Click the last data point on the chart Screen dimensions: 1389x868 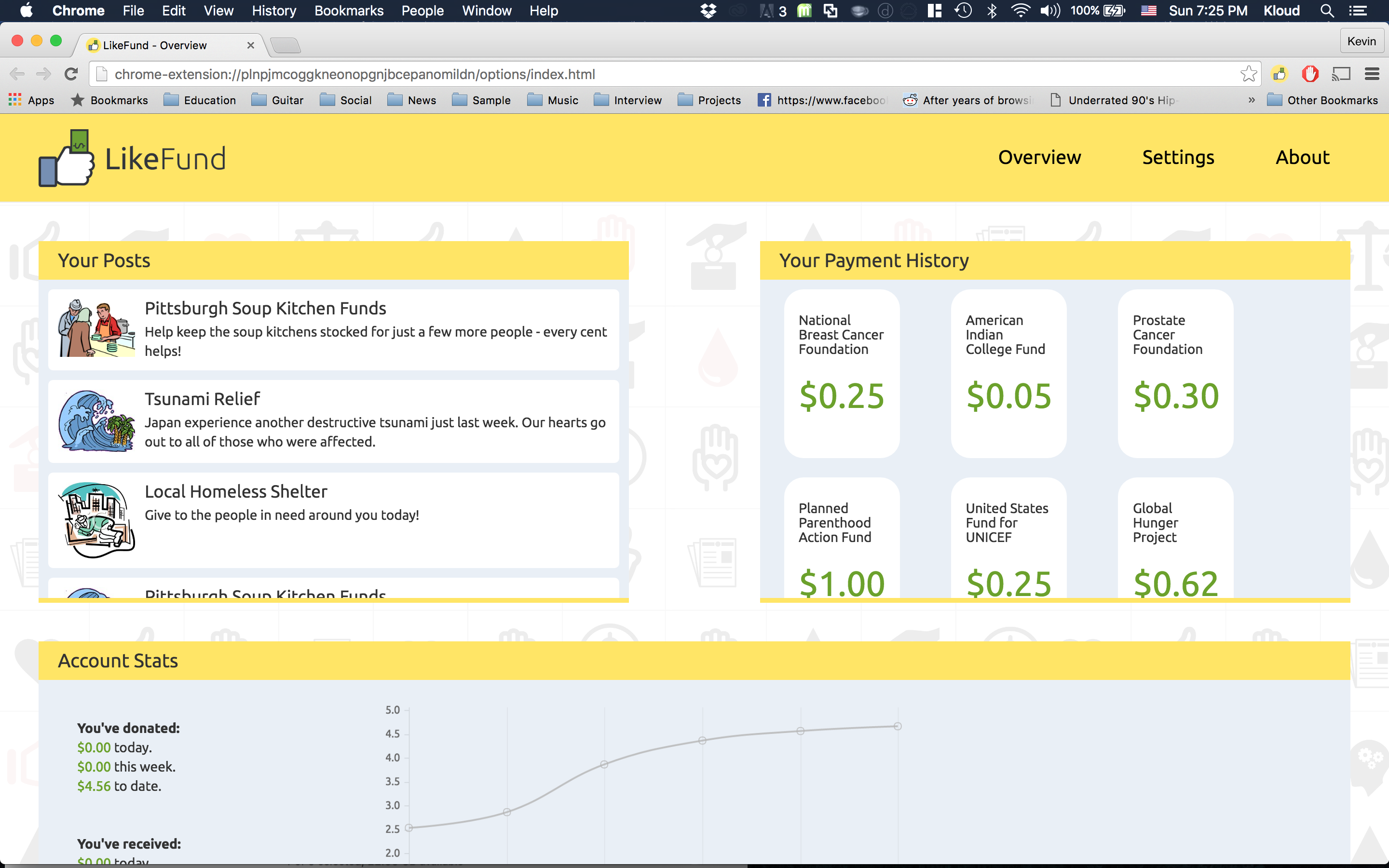[898, 726]
